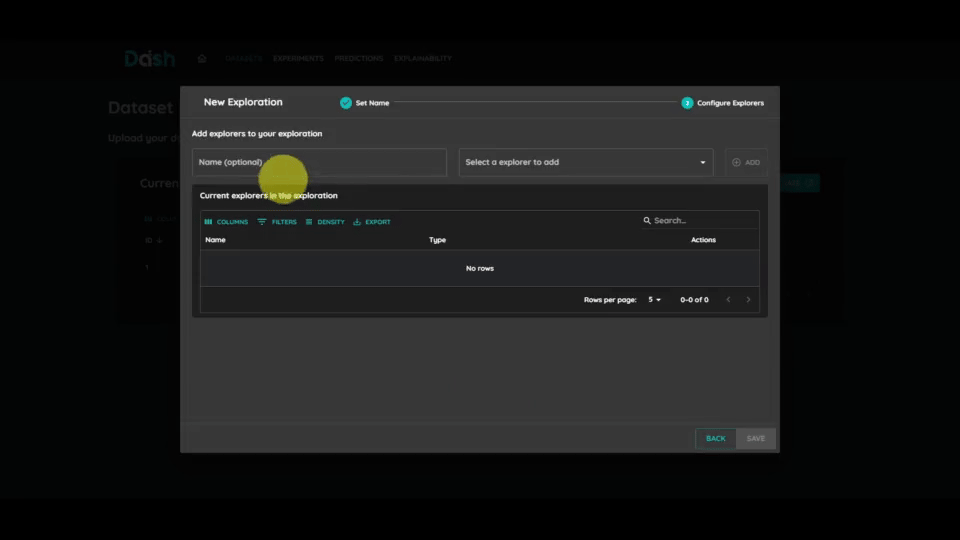Click the Actions column header
This screenshot has width=960, height=540.
tap(703, 239)
